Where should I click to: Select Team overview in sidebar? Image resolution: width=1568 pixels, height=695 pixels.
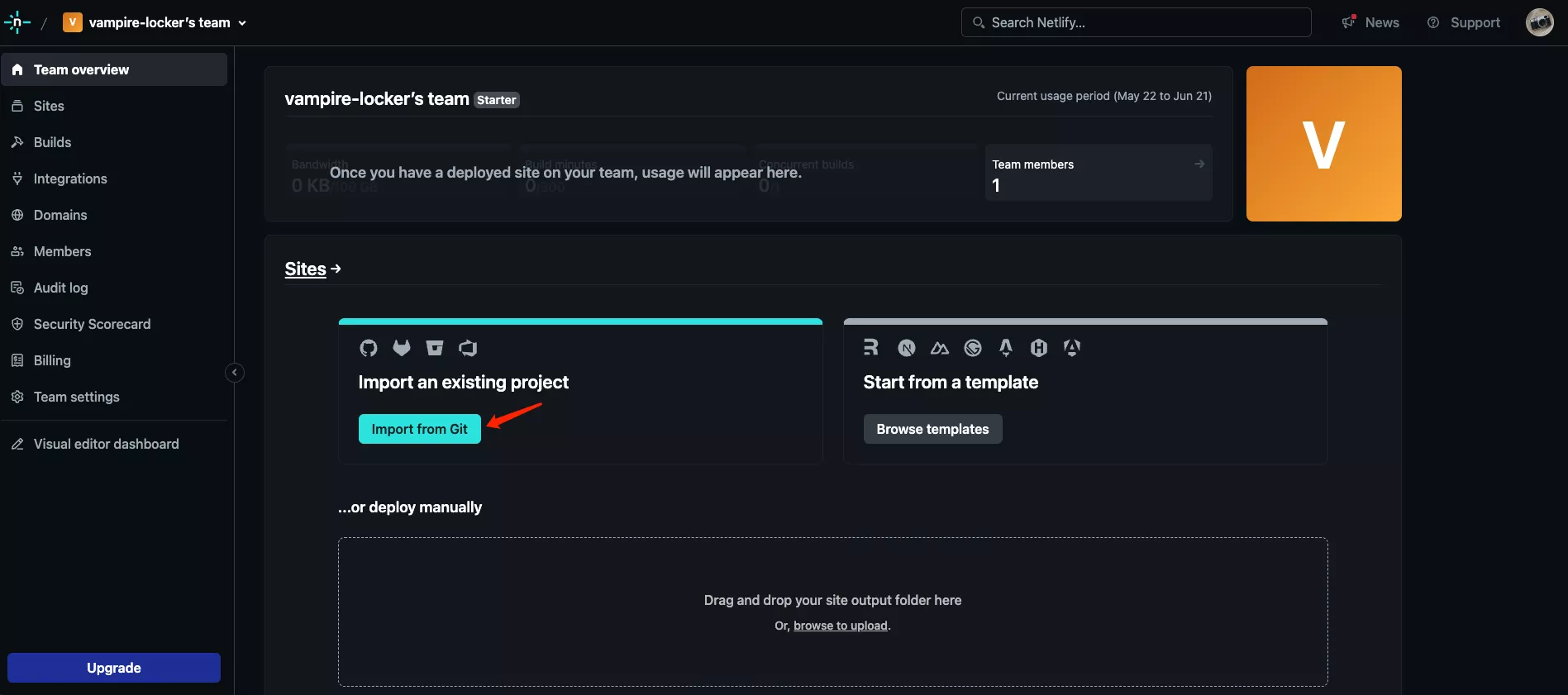tap(114, 69)
